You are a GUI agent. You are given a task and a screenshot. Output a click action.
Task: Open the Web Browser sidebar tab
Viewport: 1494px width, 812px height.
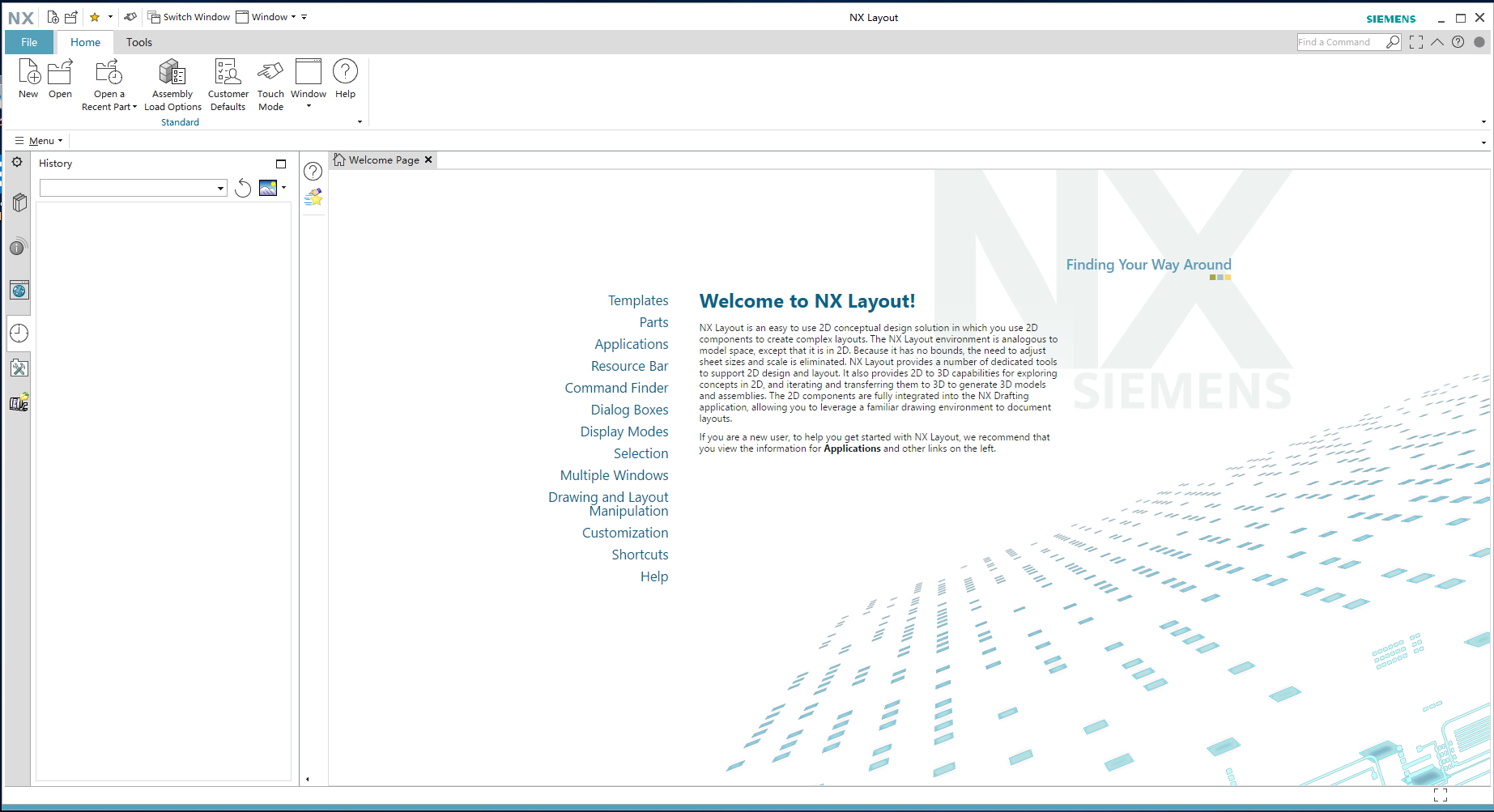point(19,291)
